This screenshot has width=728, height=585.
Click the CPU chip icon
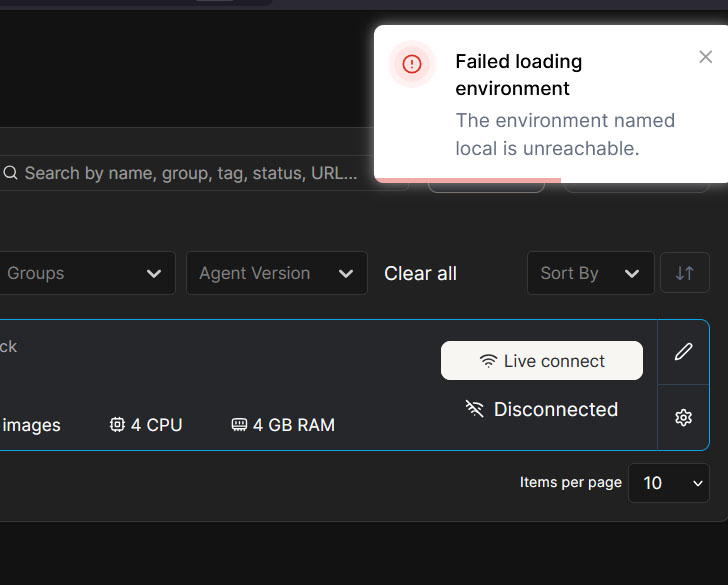tap(117, 425)
